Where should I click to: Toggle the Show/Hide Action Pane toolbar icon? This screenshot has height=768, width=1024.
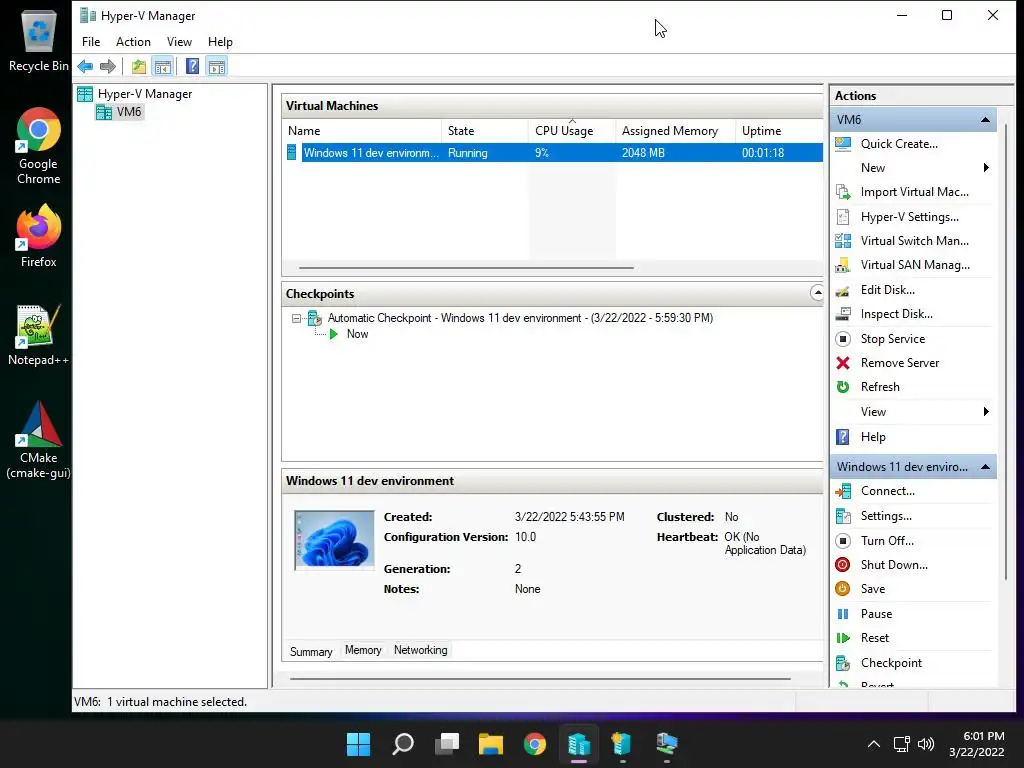(x=217, y=66)
